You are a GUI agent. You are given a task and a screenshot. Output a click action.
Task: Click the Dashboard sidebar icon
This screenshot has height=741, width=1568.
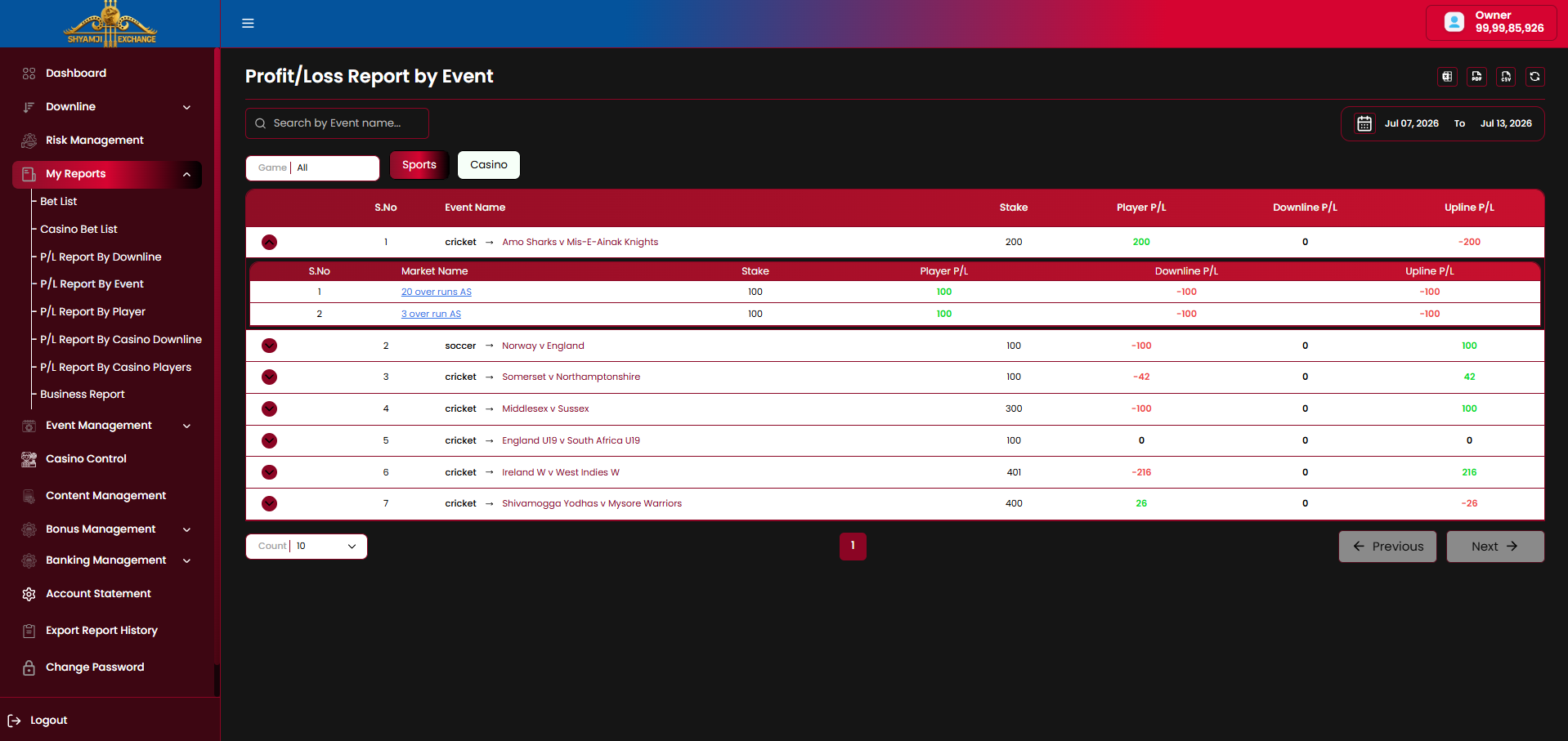(x=29, y=74)
